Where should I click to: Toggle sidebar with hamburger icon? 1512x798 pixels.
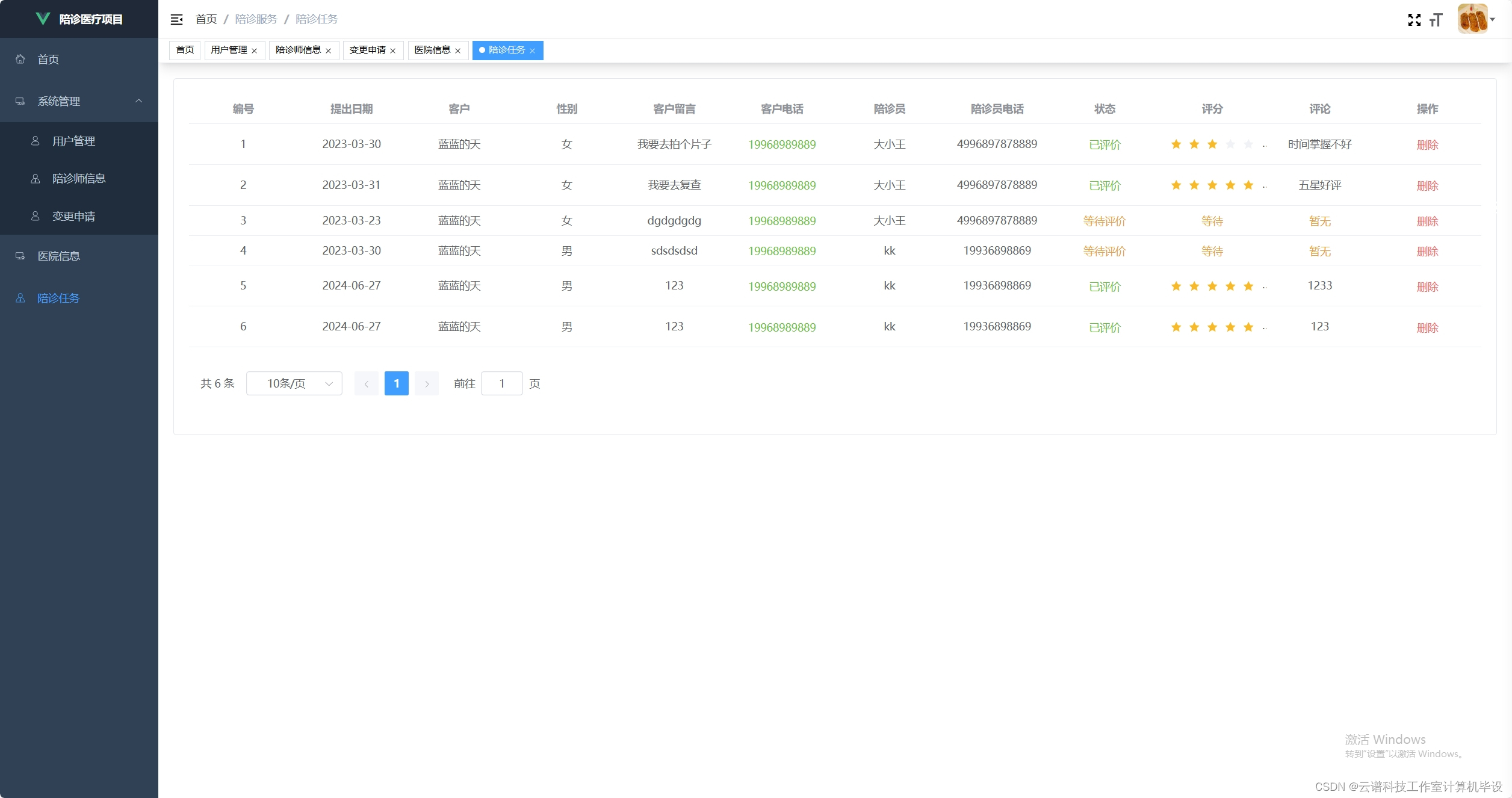pyautogui.click(x=176, y=19)
